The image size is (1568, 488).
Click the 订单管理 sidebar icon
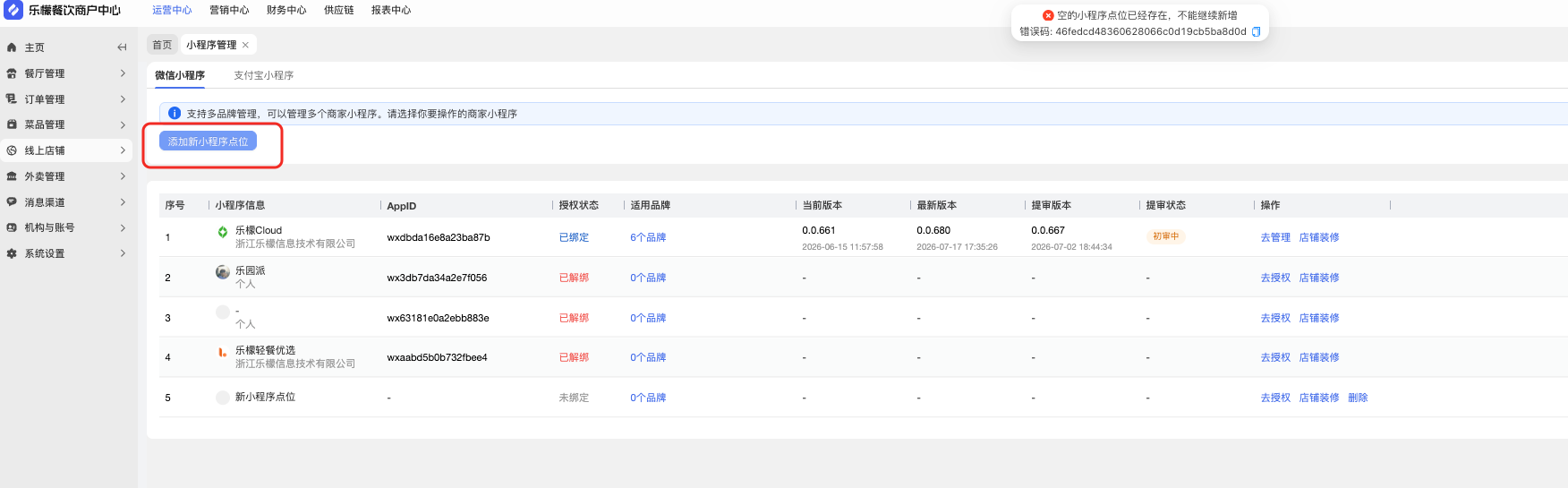click(12, 99)
